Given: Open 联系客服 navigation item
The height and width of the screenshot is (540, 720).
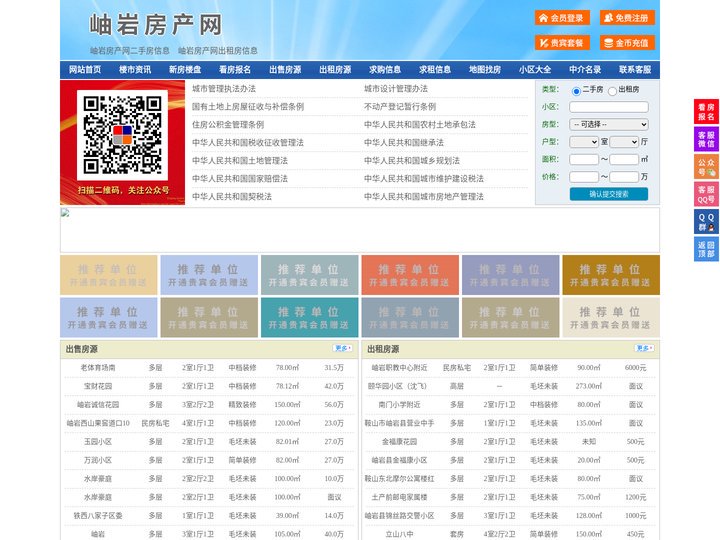Looking at the screenshot, I should (635, 70).
